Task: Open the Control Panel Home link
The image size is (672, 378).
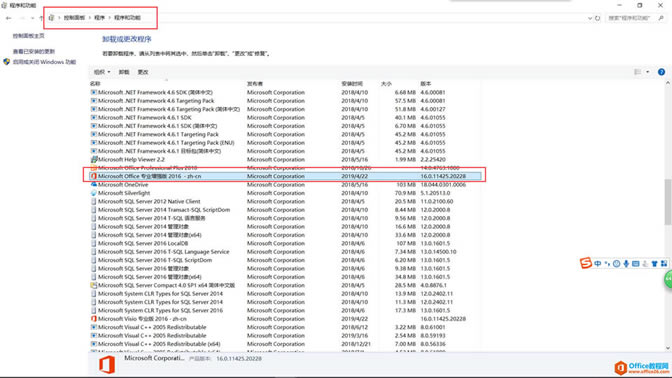Action: pos(28,36)
